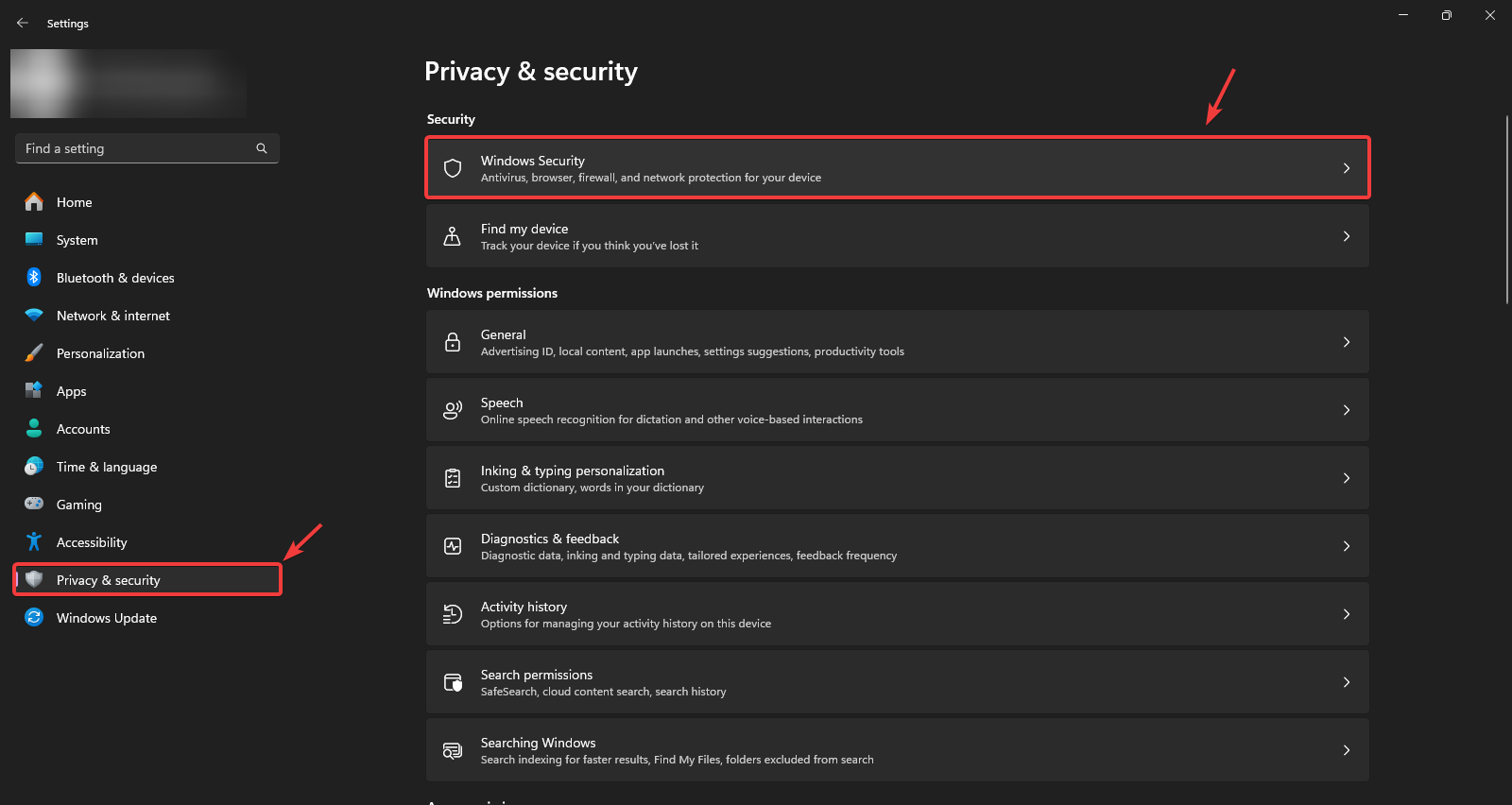This screenshot has width=1512, height=805.
Task: Click the Activity history clock icon
Action: point(453,614)
